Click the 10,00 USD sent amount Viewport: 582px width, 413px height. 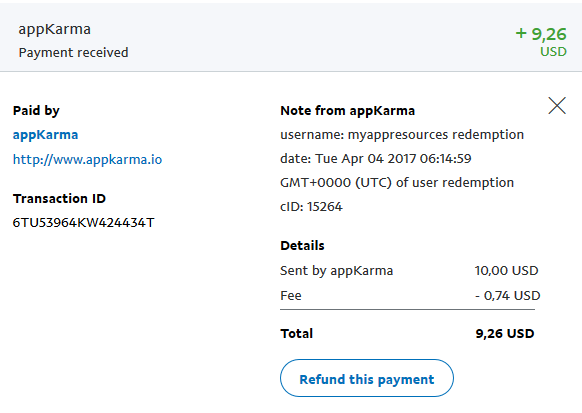[506, 271]
